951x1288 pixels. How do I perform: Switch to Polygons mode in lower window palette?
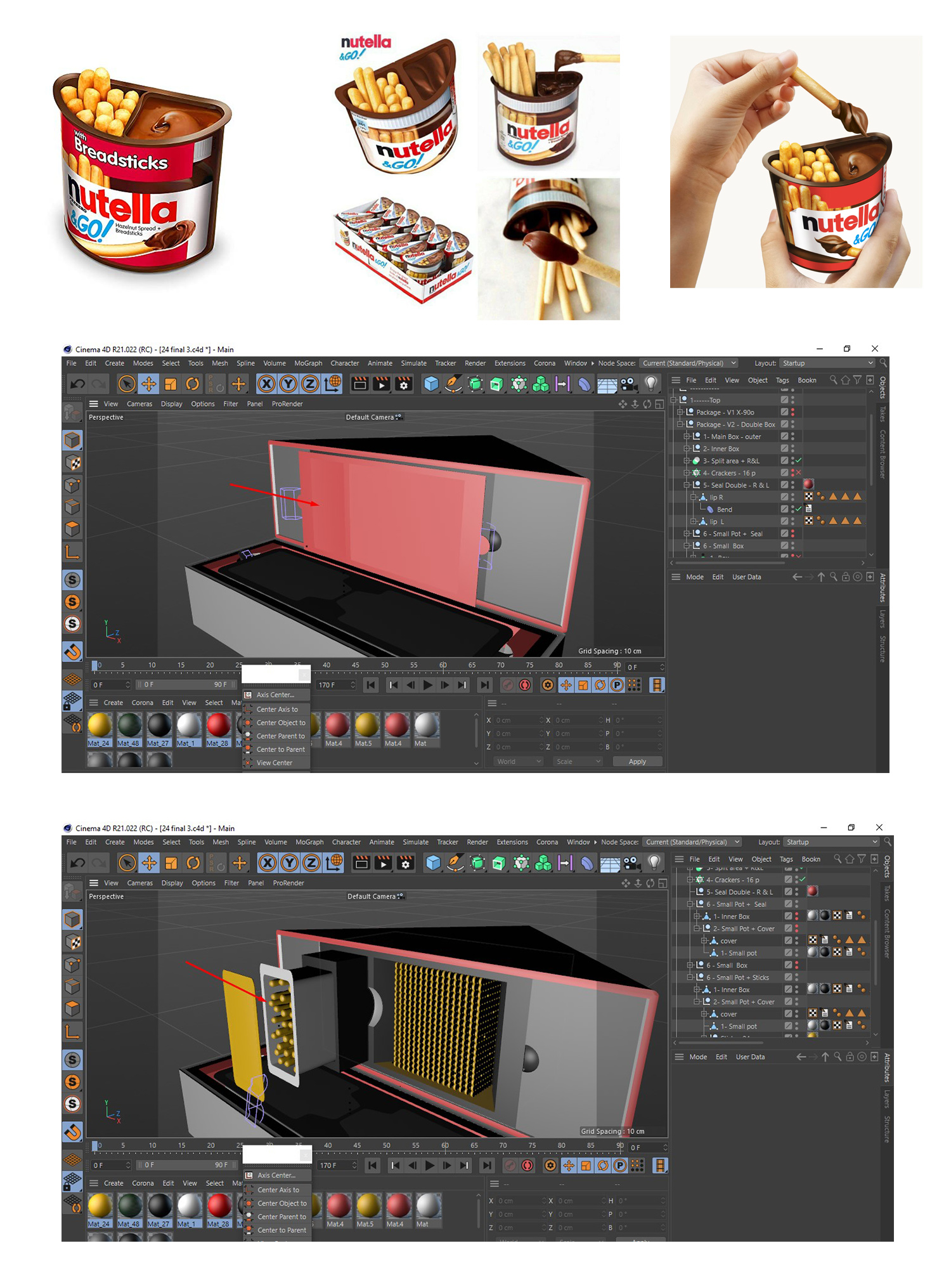pos(73,1009)
